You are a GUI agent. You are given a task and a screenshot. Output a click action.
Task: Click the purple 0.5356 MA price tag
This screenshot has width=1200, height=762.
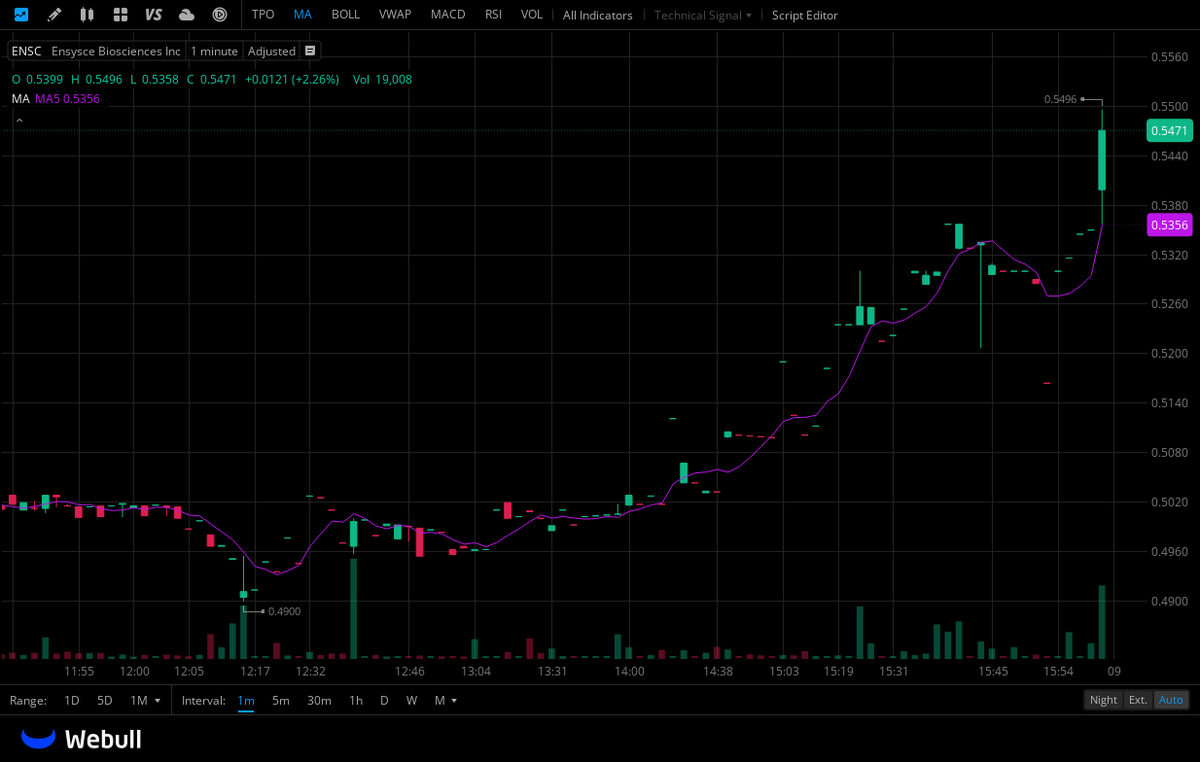point(1169,225)
